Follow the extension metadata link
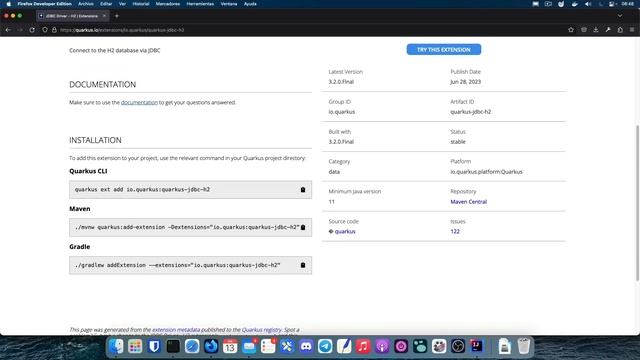This screenshot has width=640, height=360. [176, 330]
